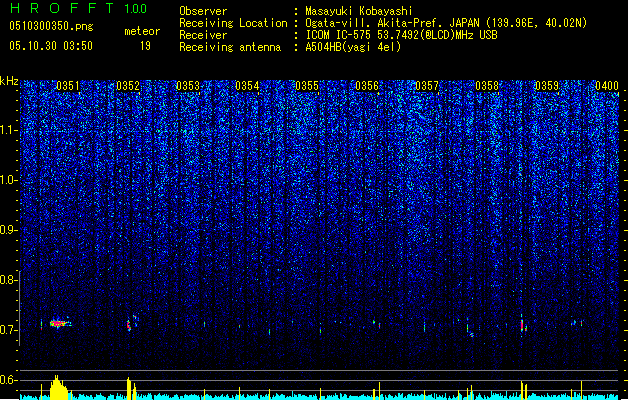
Task: Select antenna value A504HB(yagi 4el)
Action: 353,47
